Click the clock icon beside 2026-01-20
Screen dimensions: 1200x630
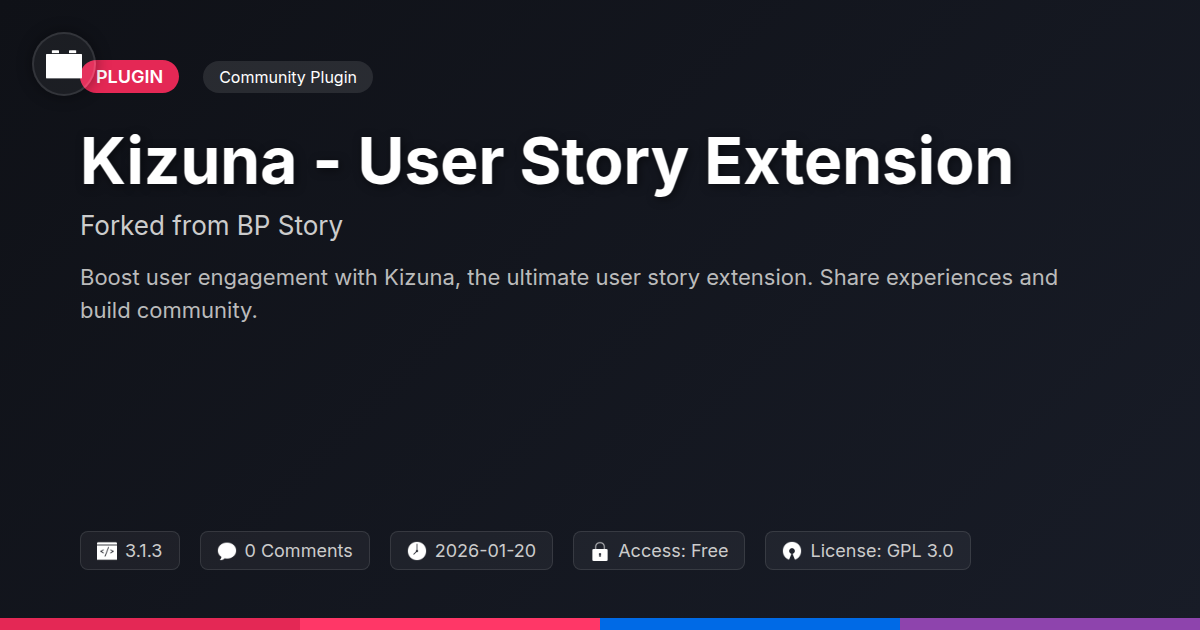click(417, 551)
